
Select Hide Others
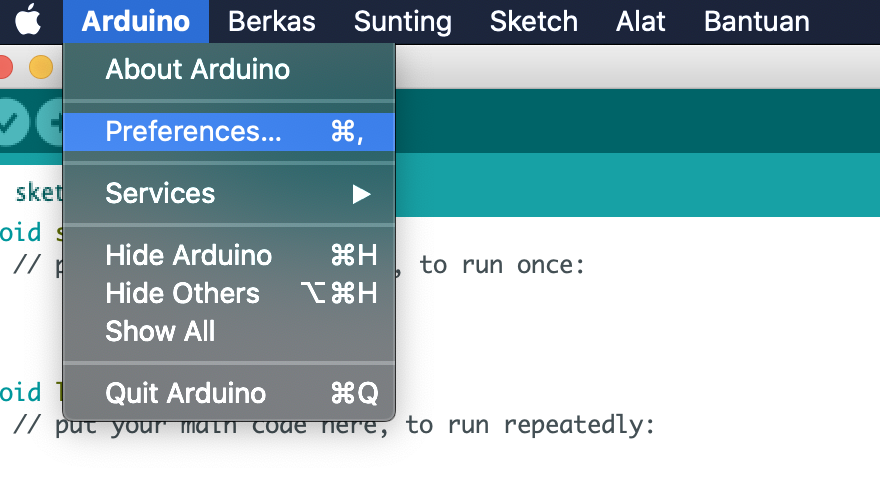pos(229,293)
